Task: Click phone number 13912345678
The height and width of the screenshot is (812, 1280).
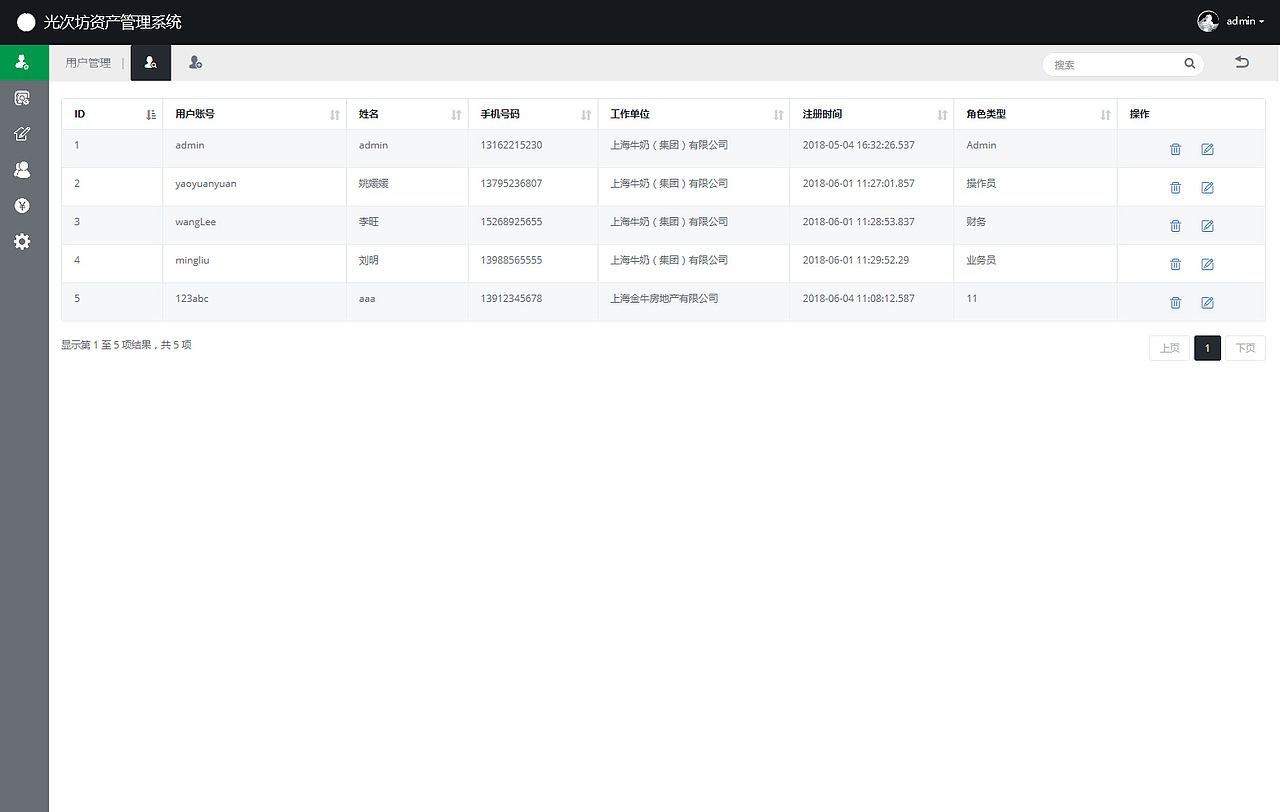Action: tap(511, 298)
